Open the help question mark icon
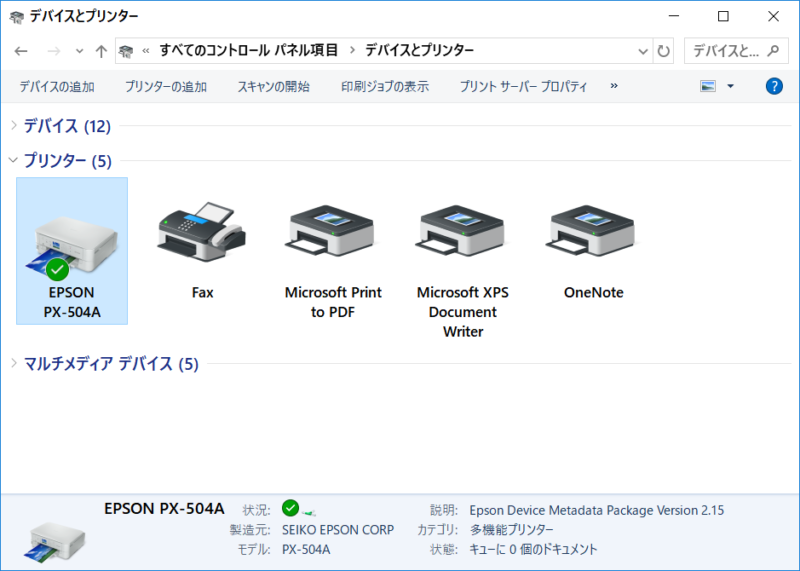800x571 pixels. 773,87
